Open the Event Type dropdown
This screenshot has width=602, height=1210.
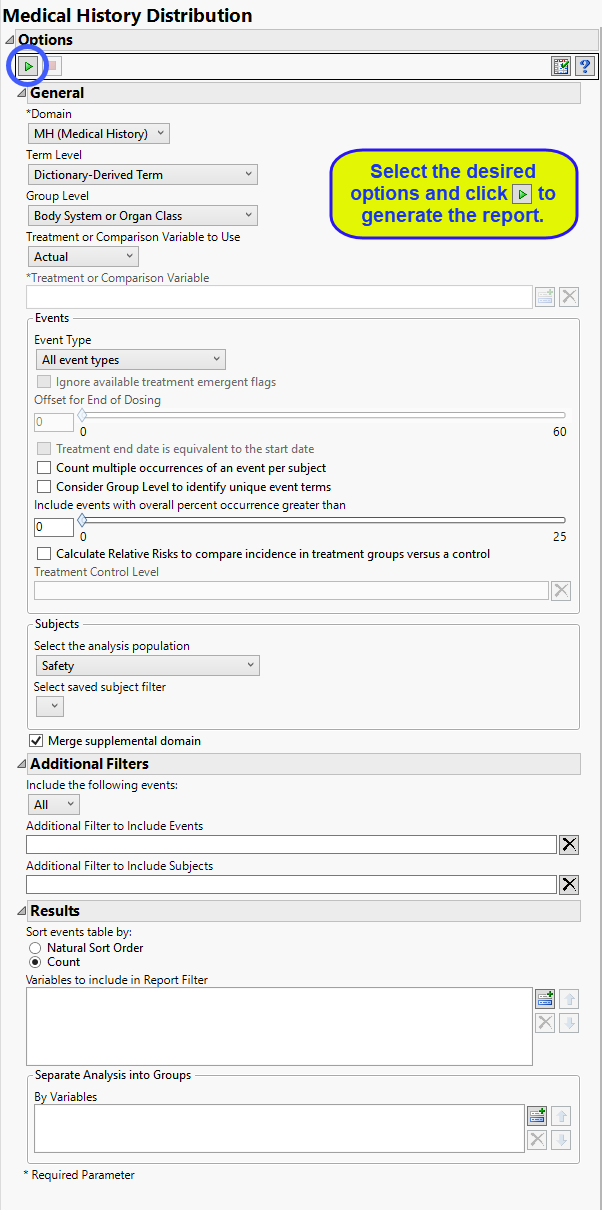[x=130, y=360]
